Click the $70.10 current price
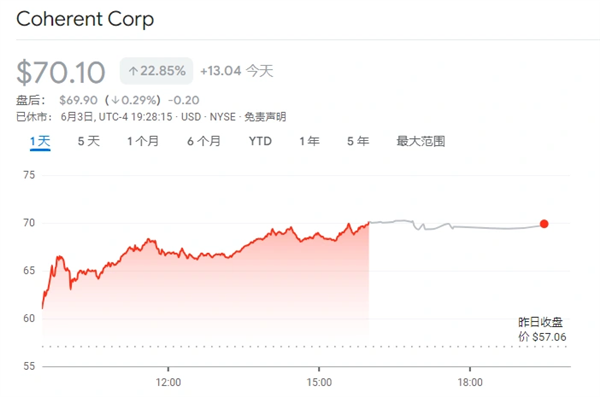Image resolution: width=600 pixels, height=397 pixels. click(x=61, y=72)
